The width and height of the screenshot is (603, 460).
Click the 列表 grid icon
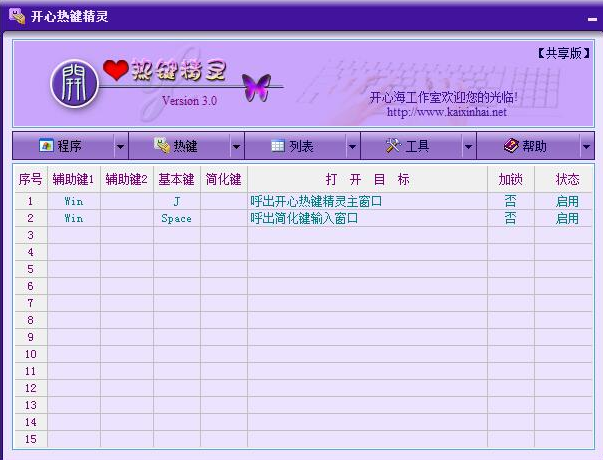click(278, 146)
